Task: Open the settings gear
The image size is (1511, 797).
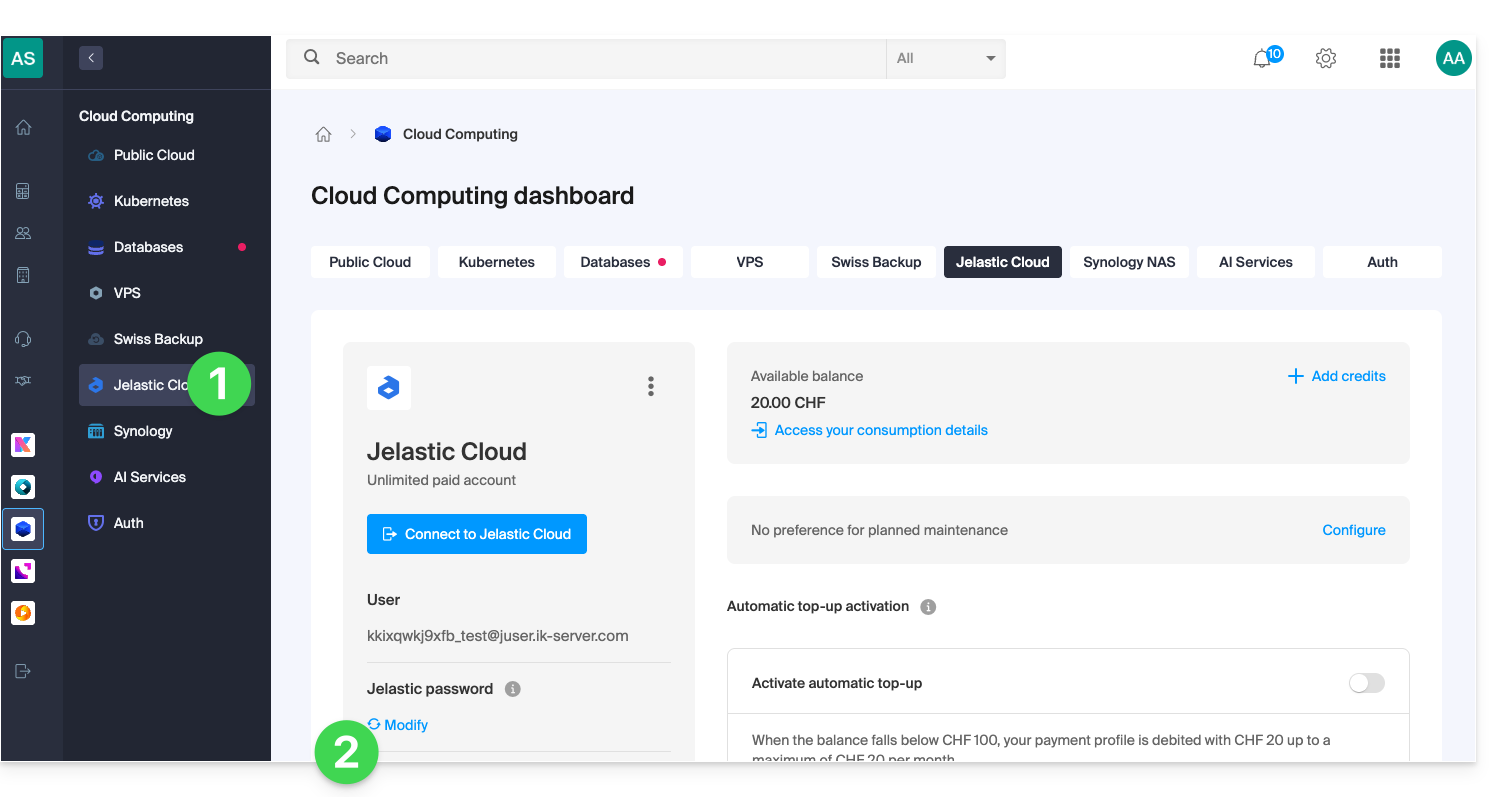Action: pyautogui.click(x=1326, y=59)
